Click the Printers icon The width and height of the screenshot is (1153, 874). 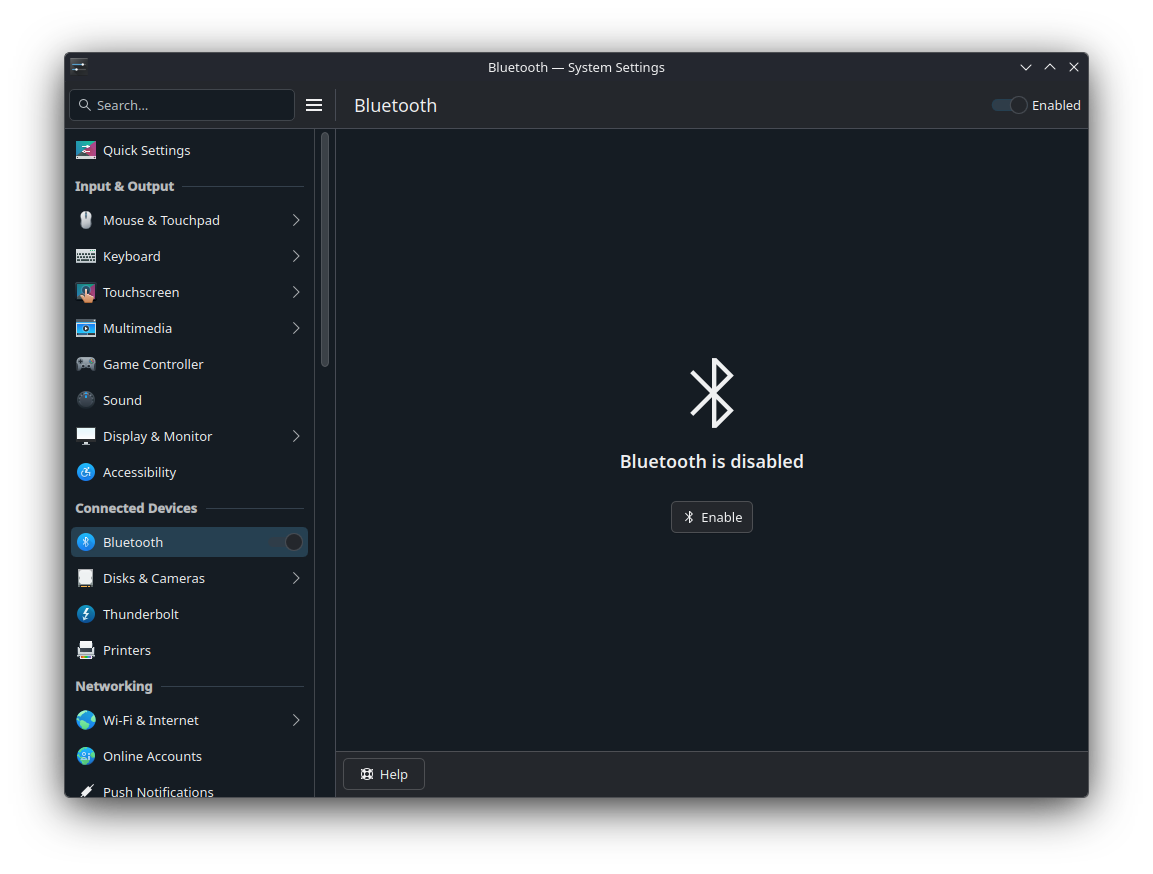(x=86, y=650)
